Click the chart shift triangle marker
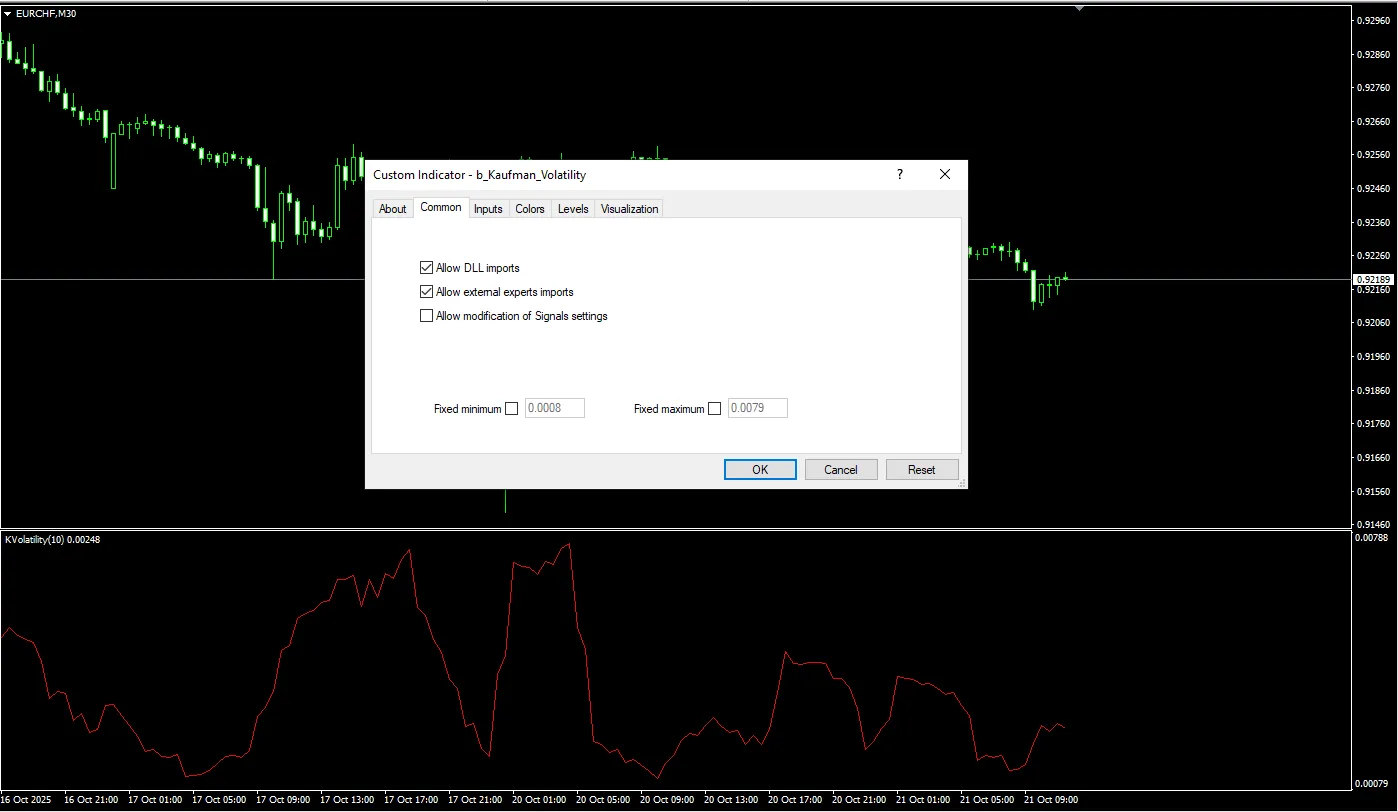This screenshot has height=812, width=1398. coord(1079,8)
